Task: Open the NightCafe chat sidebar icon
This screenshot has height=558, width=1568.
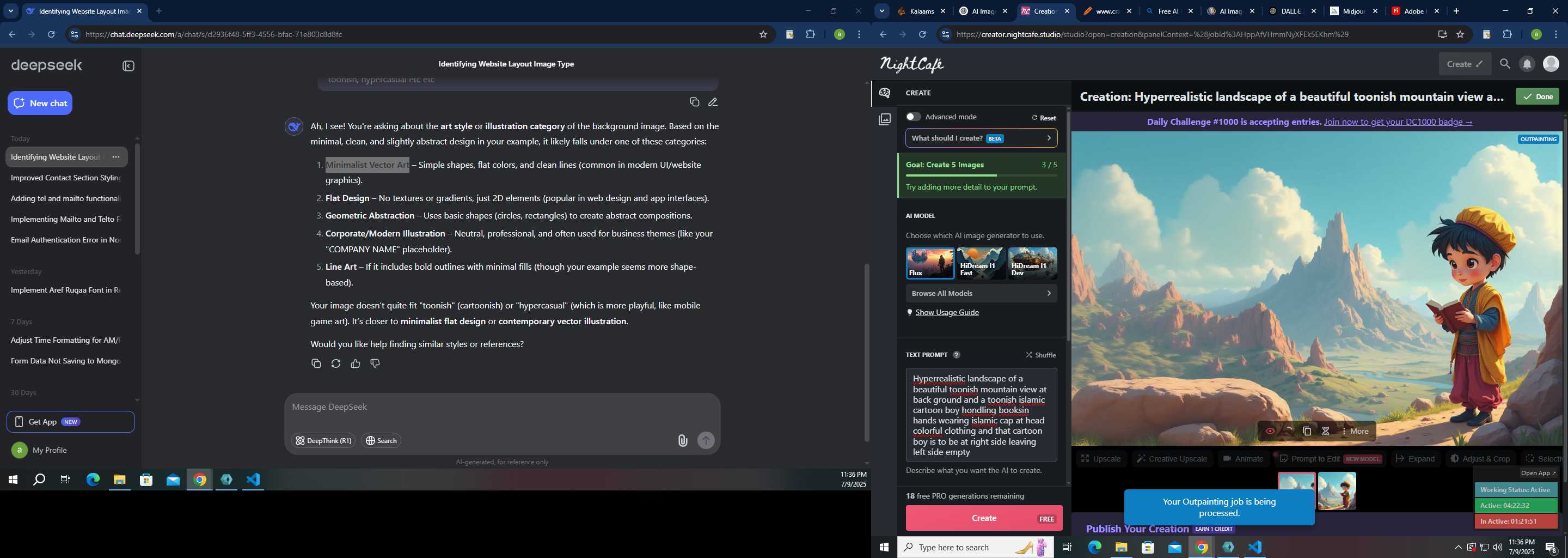Action: point(884,93)
